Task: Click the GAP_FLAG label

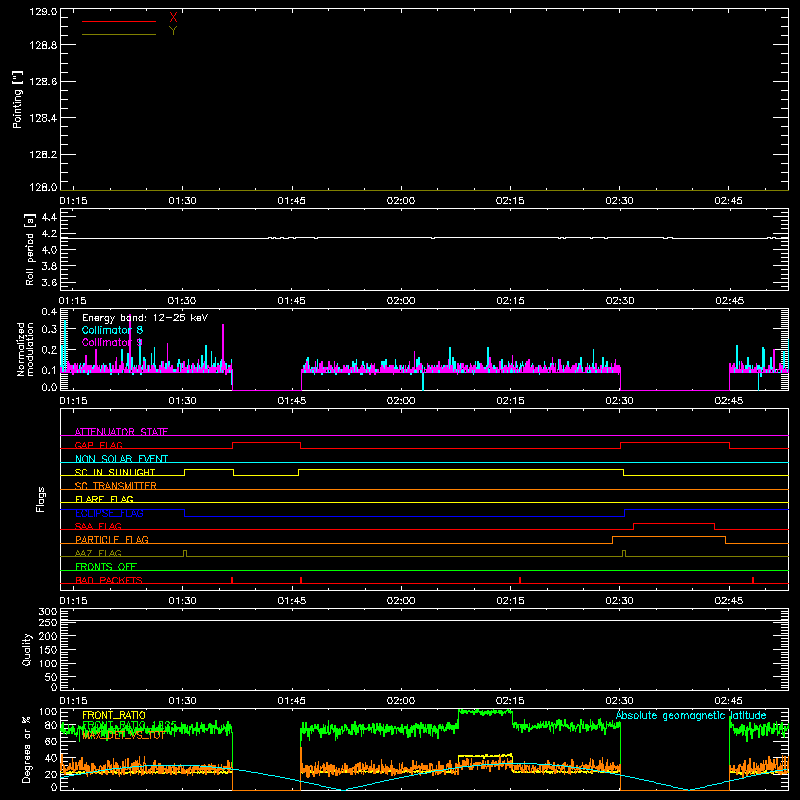Action: click(98, 445)
